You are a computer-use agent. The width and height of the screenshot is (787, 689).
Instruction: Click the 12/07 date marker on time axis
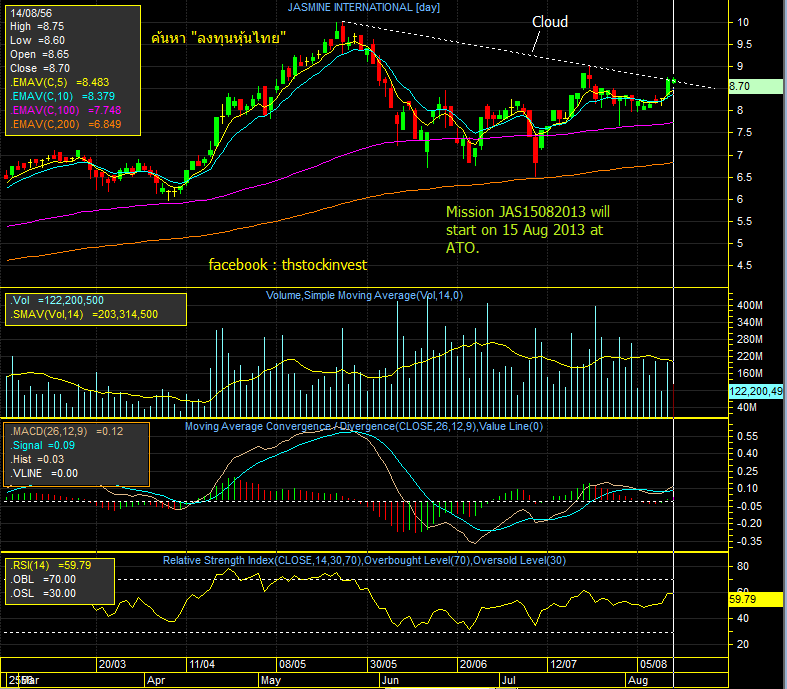(x=563, y=664)
